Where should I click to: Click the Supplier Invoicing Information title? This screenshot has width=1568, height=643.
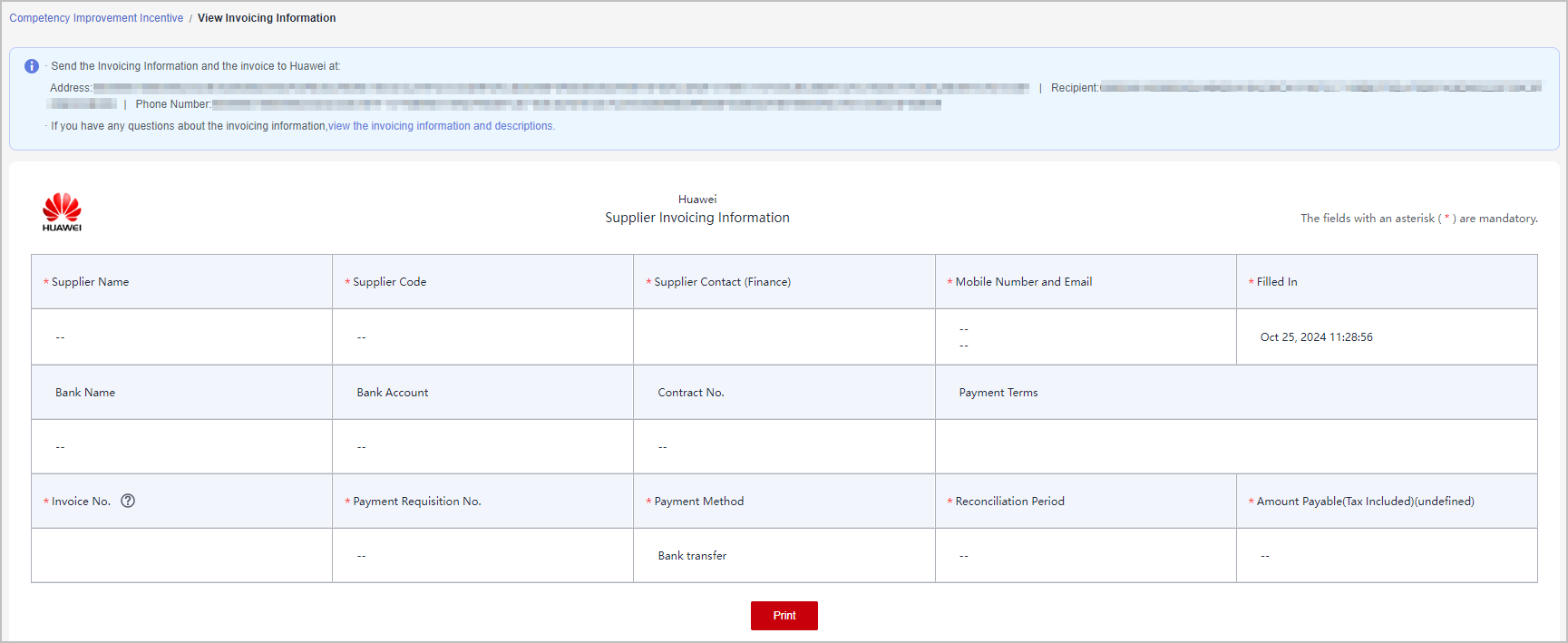pyautogui.click(x=696, y=218)
